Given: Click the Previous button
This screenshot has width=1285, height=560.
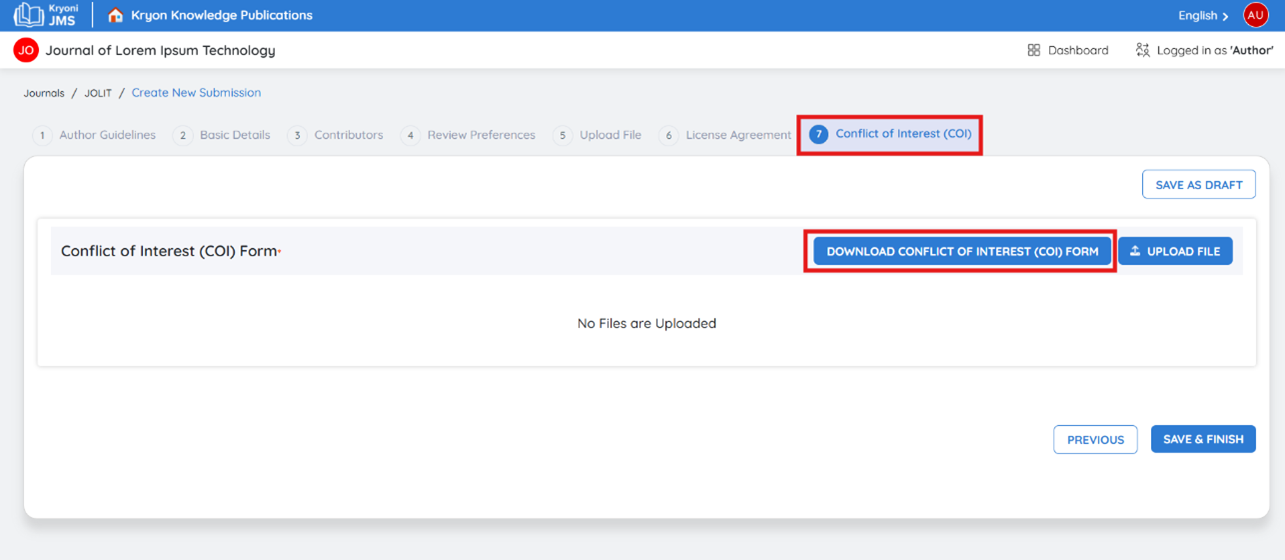Looking at the screenshot, I should [1095, 439].
